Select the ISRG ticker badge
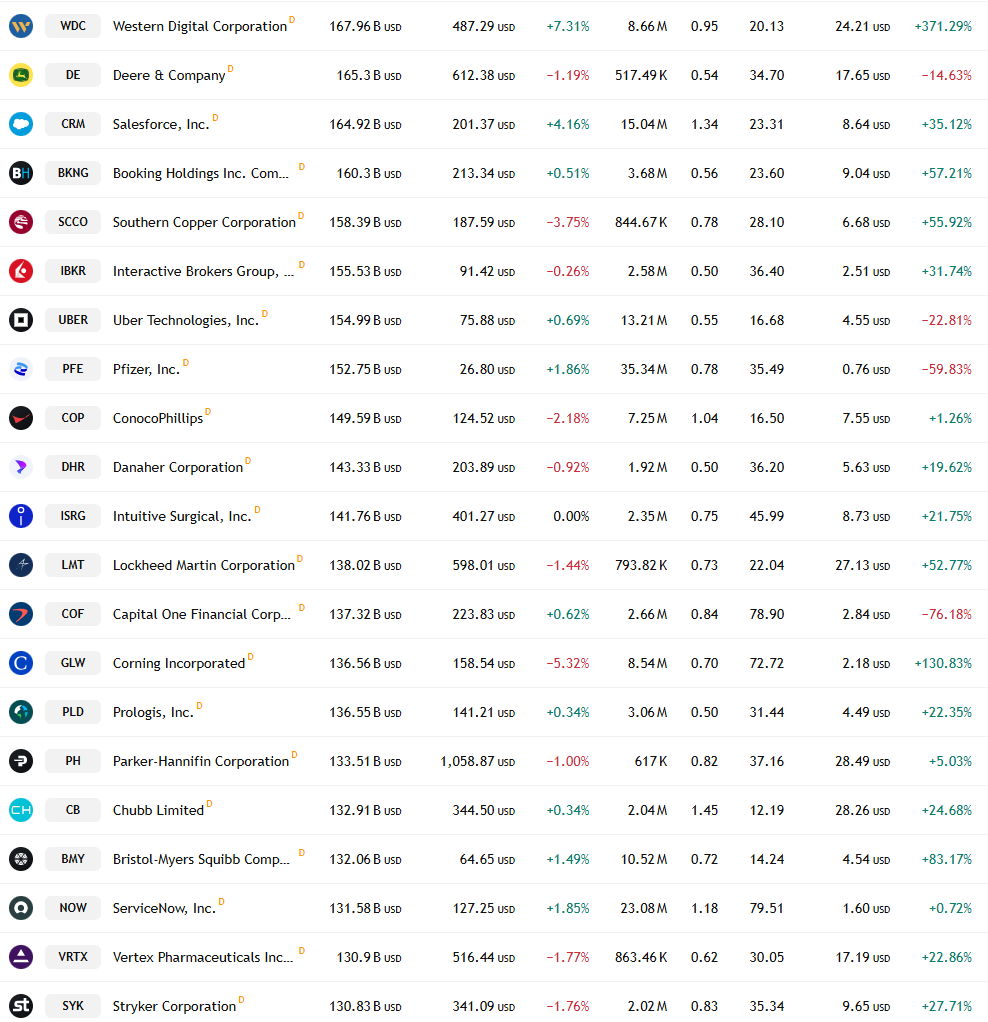Screen dimensions: 988x1022 73,516
